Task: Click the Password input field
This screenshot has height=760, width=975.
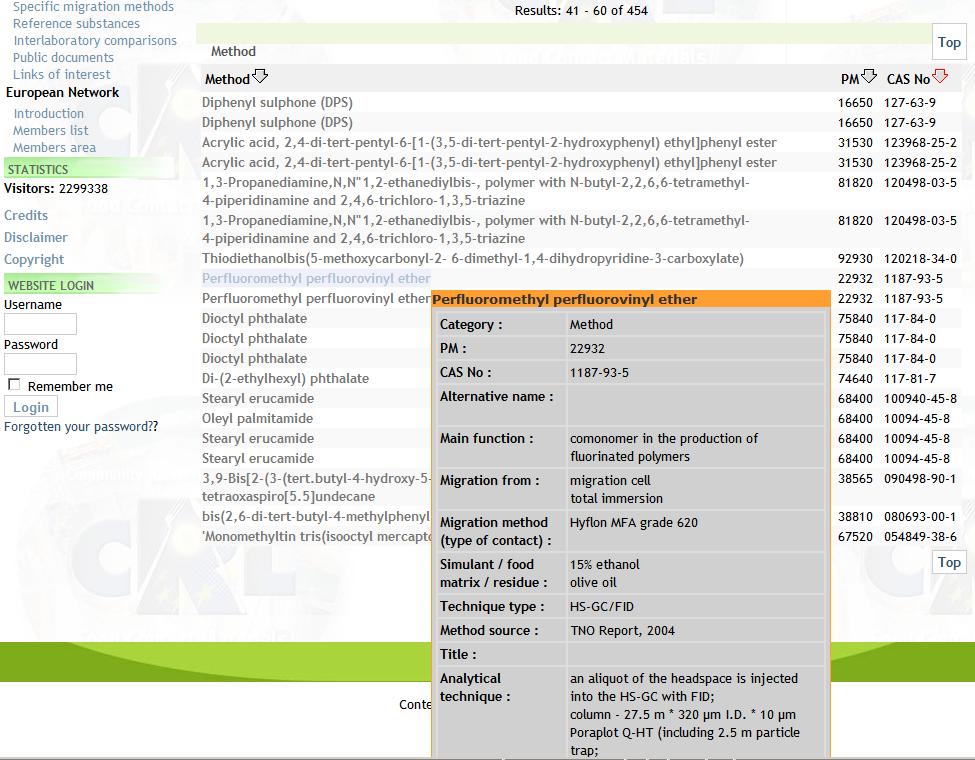Action: 40,364
